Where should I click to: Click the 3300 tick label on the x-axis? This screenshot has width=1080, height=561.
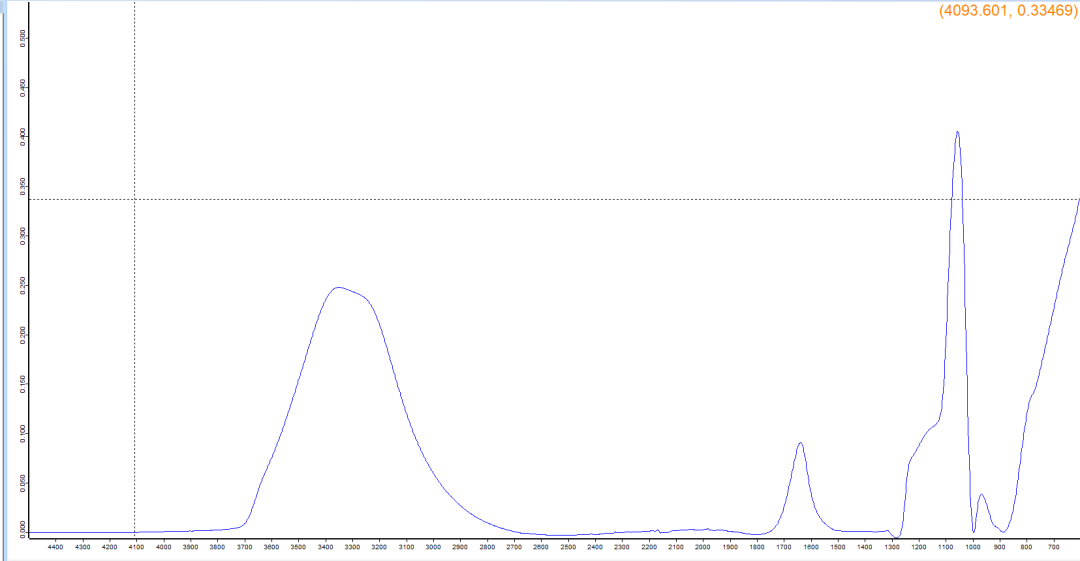click(352, 547)
